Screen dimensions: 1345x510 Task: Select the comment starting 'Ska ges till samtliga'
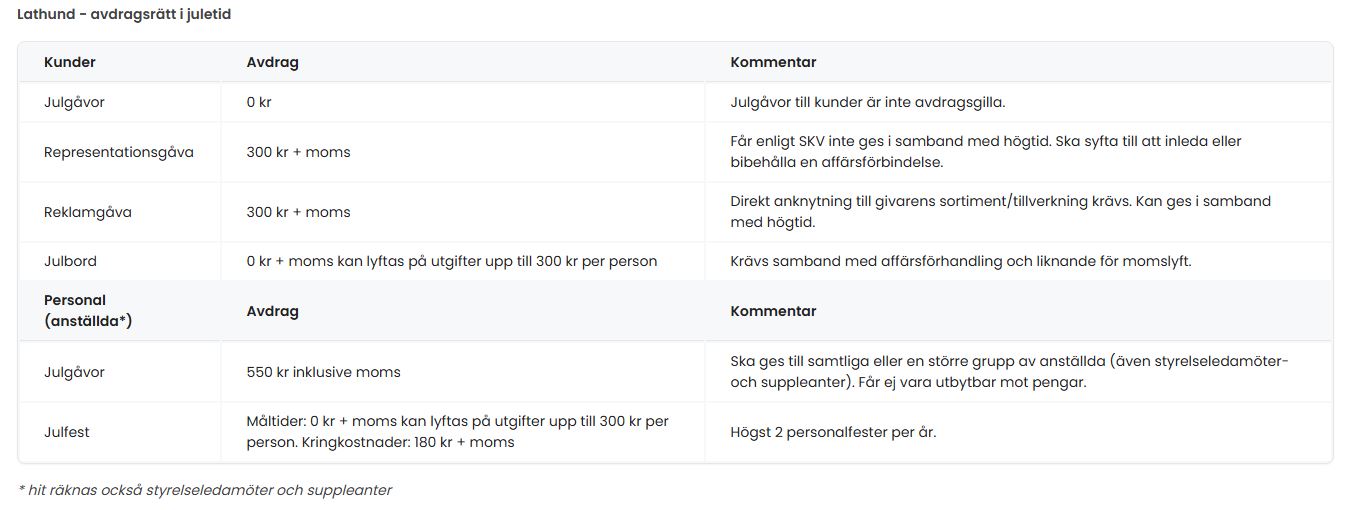pyautogui.click(x=1009, y=372)
